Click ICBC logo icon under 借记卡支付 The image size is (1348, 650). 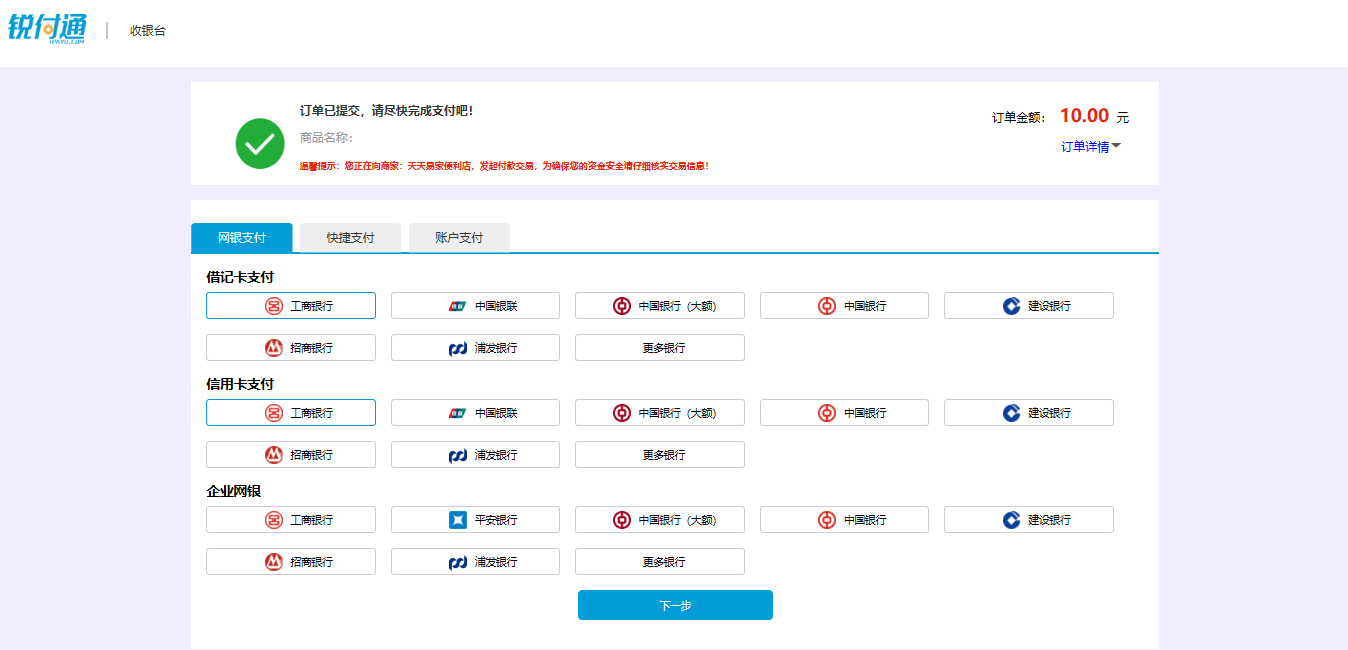(274, 306)
